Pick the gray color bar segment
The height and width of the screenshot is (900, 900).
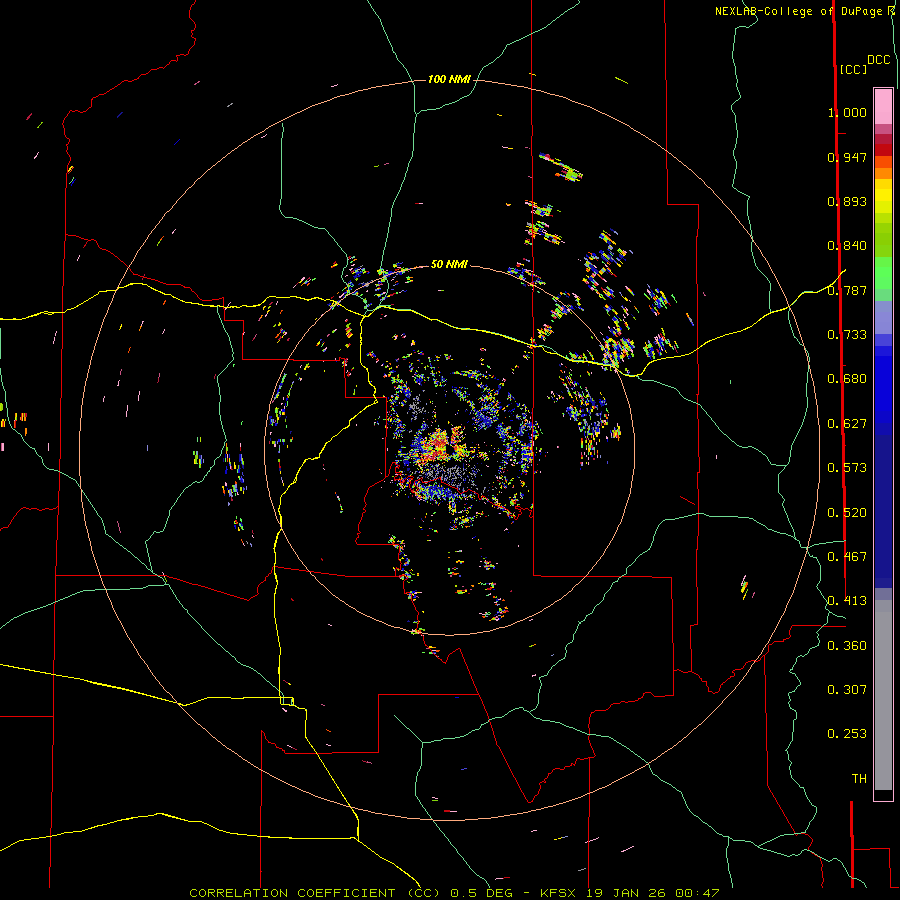(x=883, y=695)
